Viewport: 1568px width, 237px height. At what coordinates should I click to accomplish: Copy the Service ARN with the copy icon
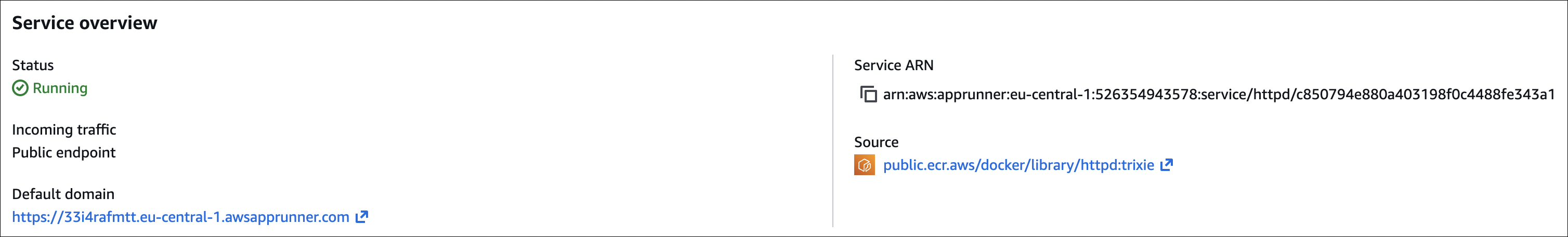tap(868, 95)
